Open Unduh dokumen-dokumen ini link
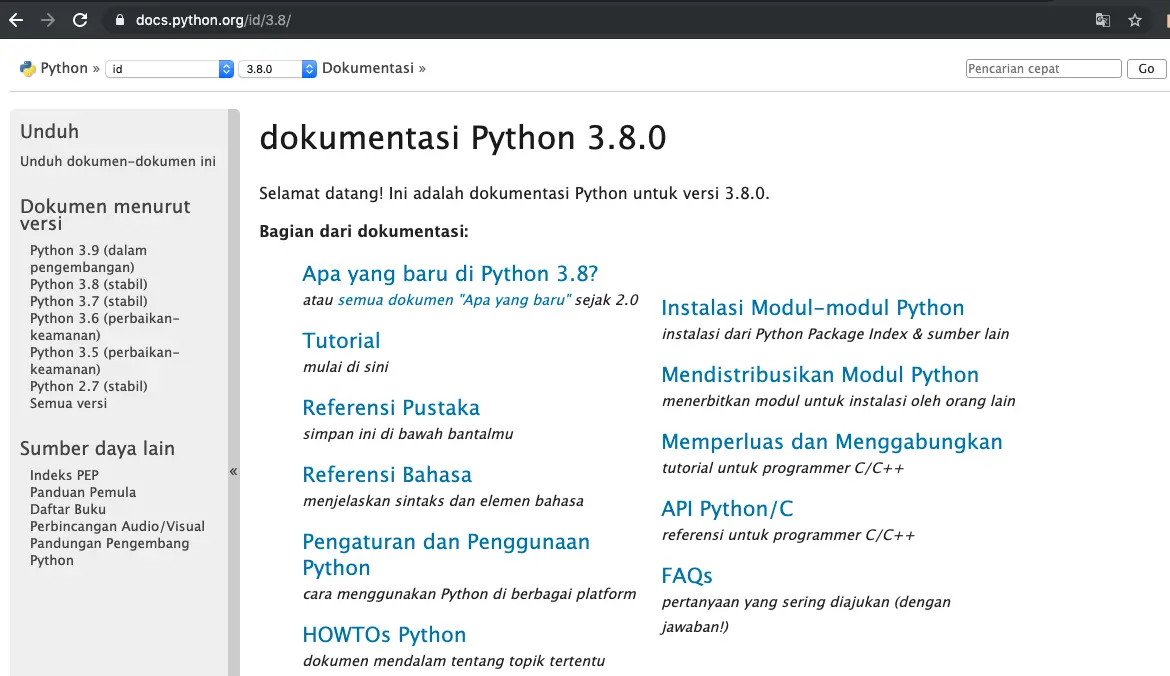The height and width of the screenshot is (676, 1170). point(118,161)
